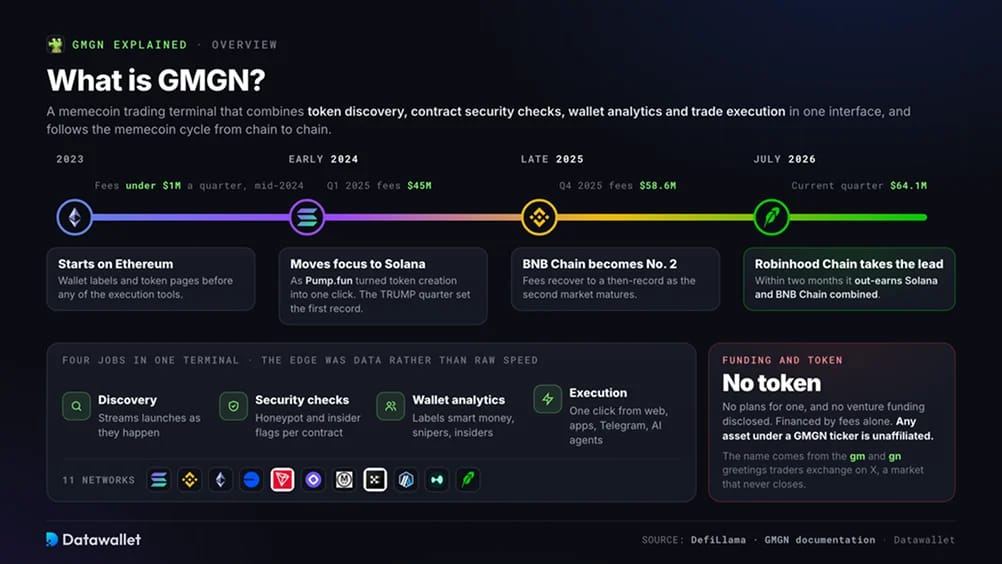Click the 'FOUR JOBS IN ONE TERMINAL' label

pos(150,360)
